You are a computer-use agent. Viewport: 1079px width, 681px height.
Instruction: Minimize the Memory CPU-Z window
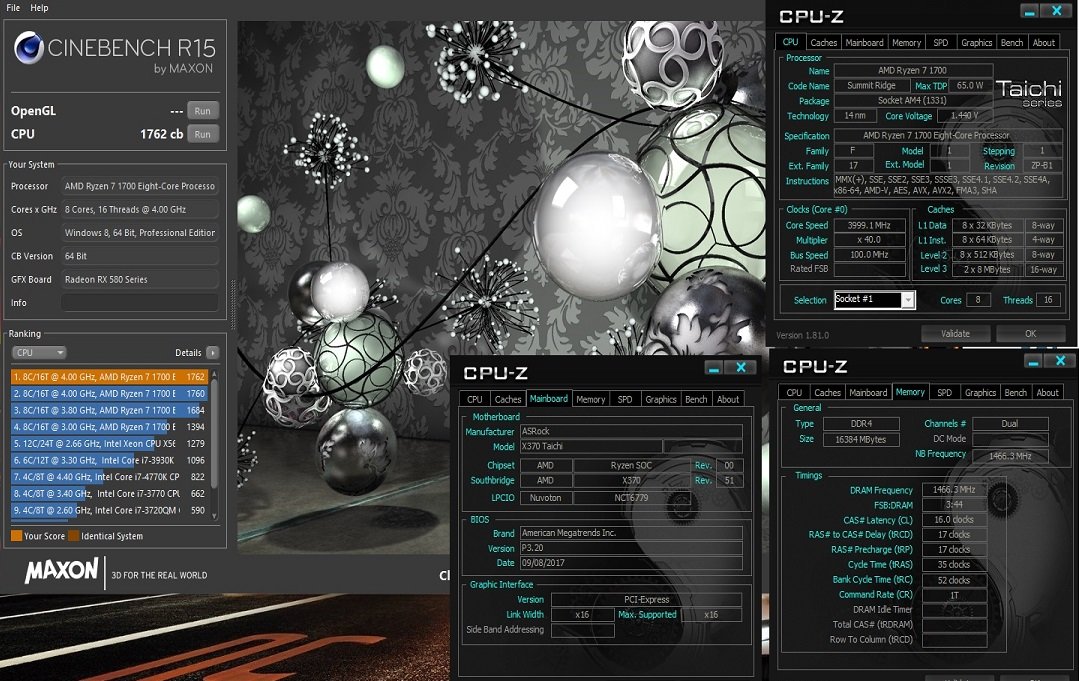tap(1033, 361)
